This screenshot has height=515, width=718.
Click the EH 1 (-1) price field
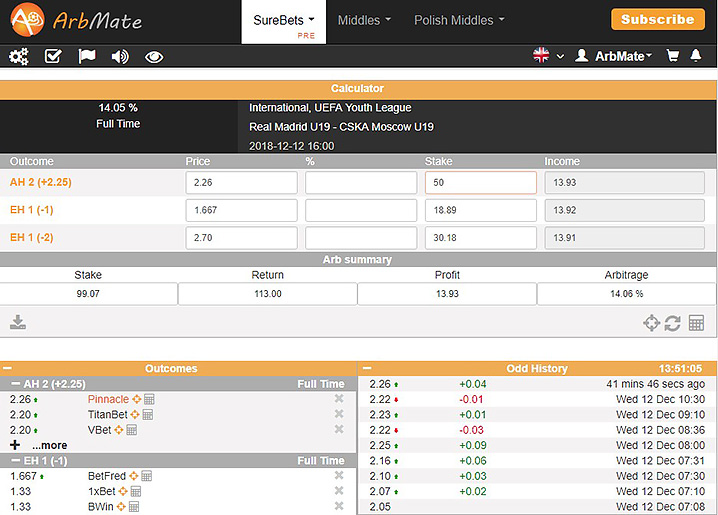point(242,210)
